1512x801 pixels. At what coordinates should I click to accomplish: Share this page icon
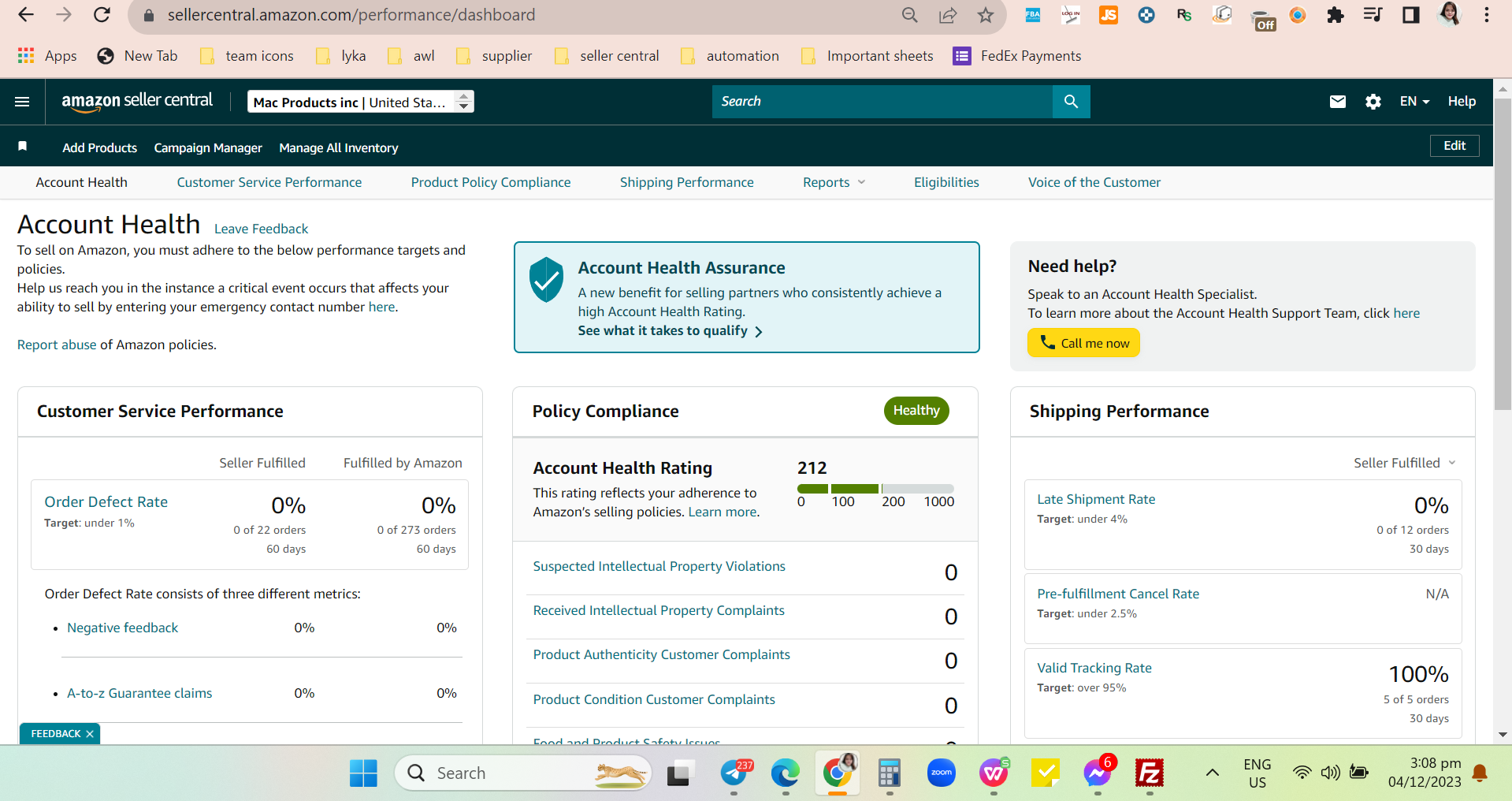point(948,15)
